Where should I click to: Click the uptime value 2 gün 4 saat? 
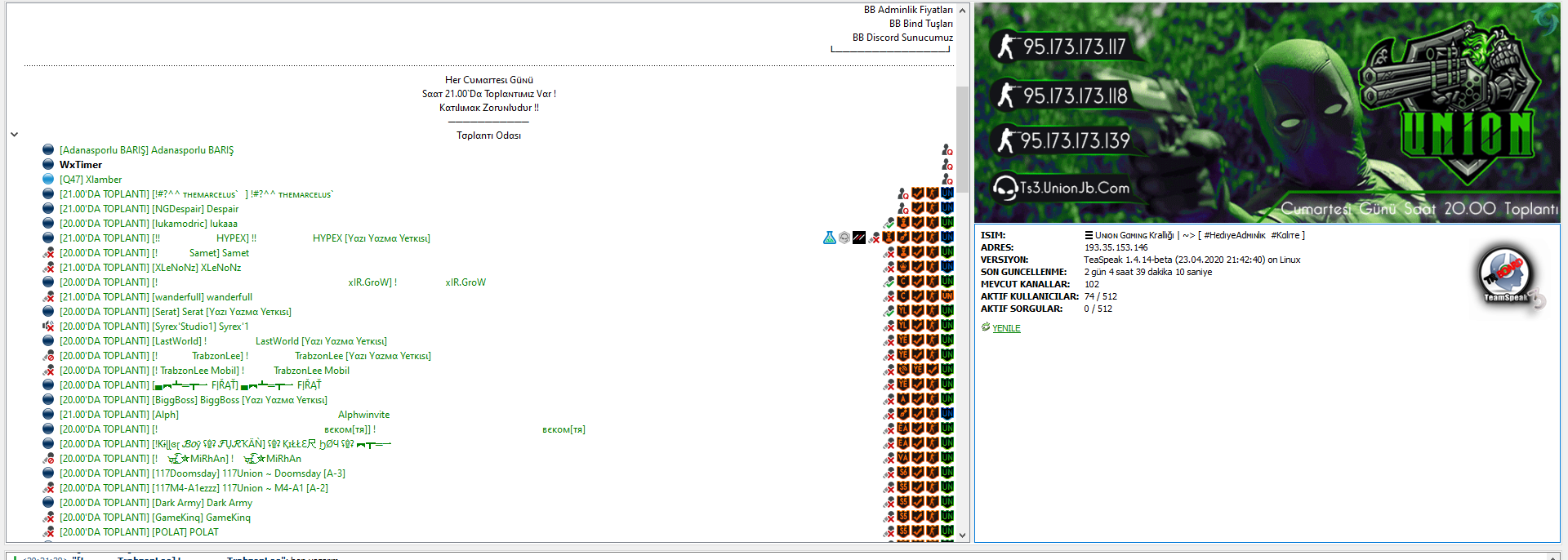point(1147,272)
